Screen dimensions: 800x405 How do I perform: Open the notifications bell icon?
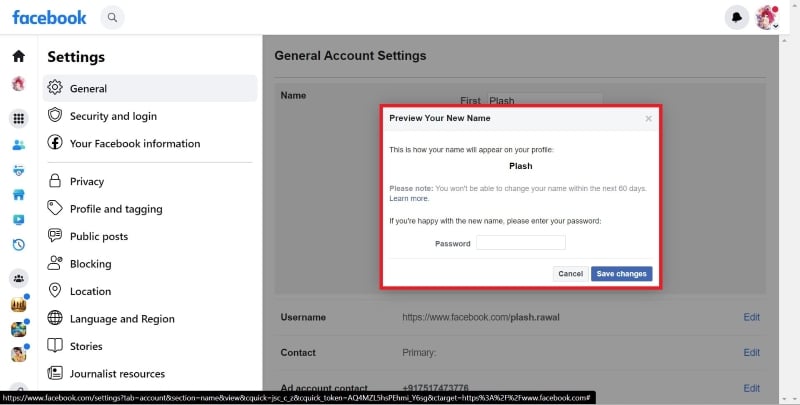point(737,18)
